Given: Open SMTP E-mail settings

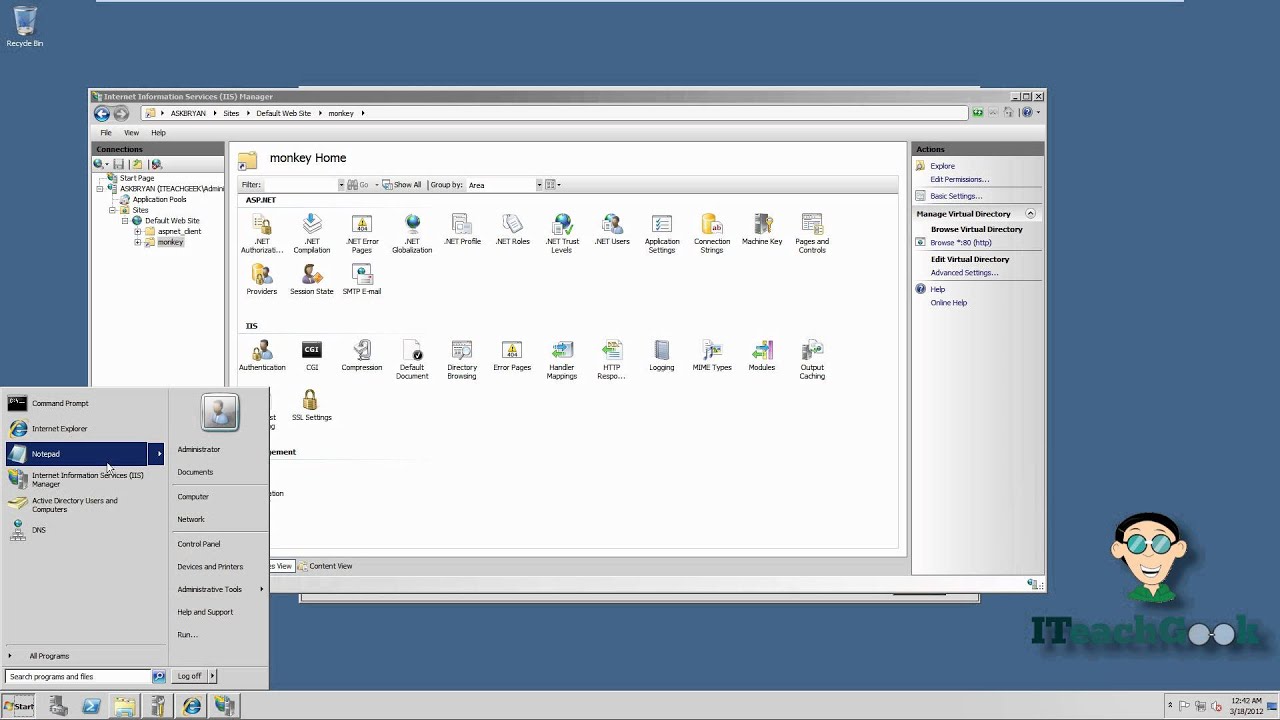Looking at the screenshot, I should click(362, 279).
